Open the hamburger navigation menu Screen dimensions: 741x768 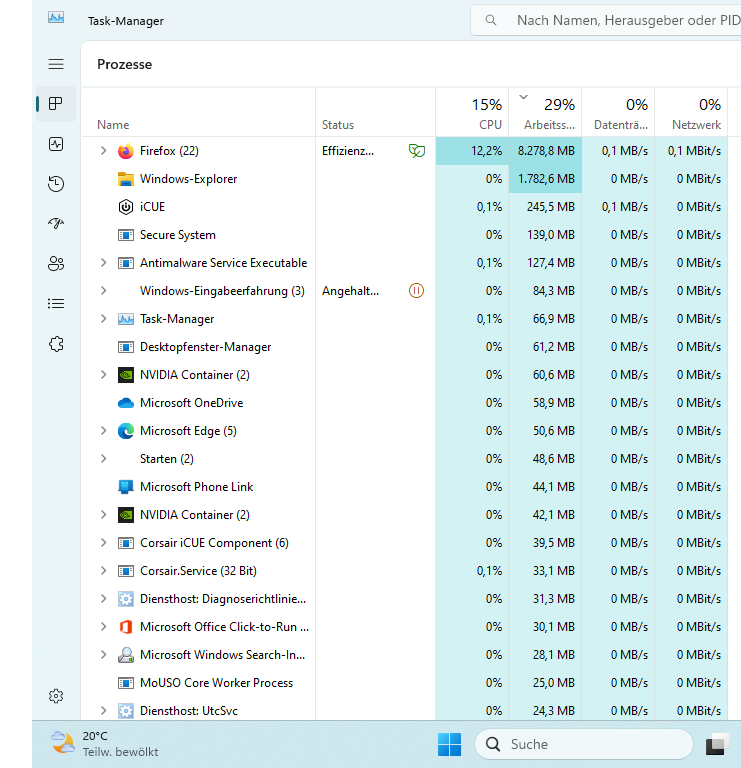click(x=56, y=64)
